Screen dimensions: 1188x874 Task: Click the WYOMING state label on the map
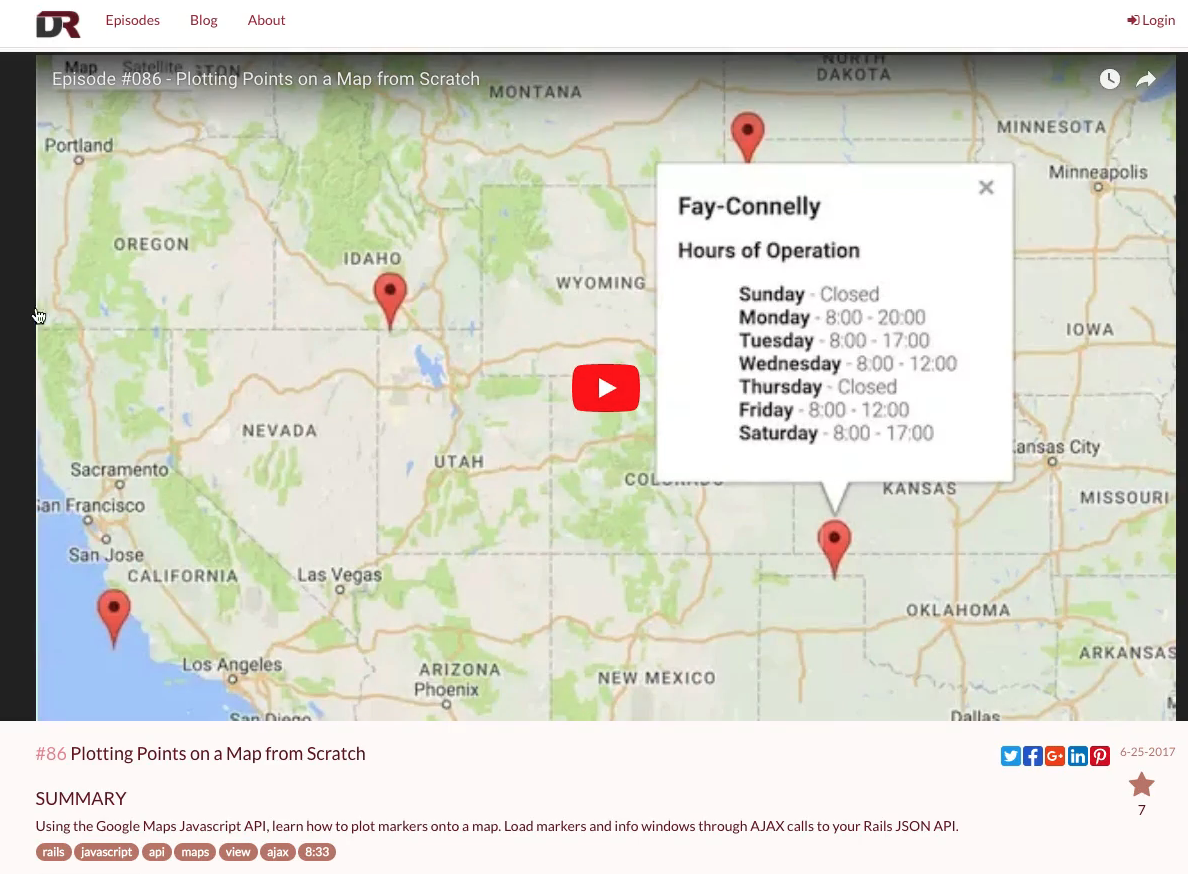[601, 283]
